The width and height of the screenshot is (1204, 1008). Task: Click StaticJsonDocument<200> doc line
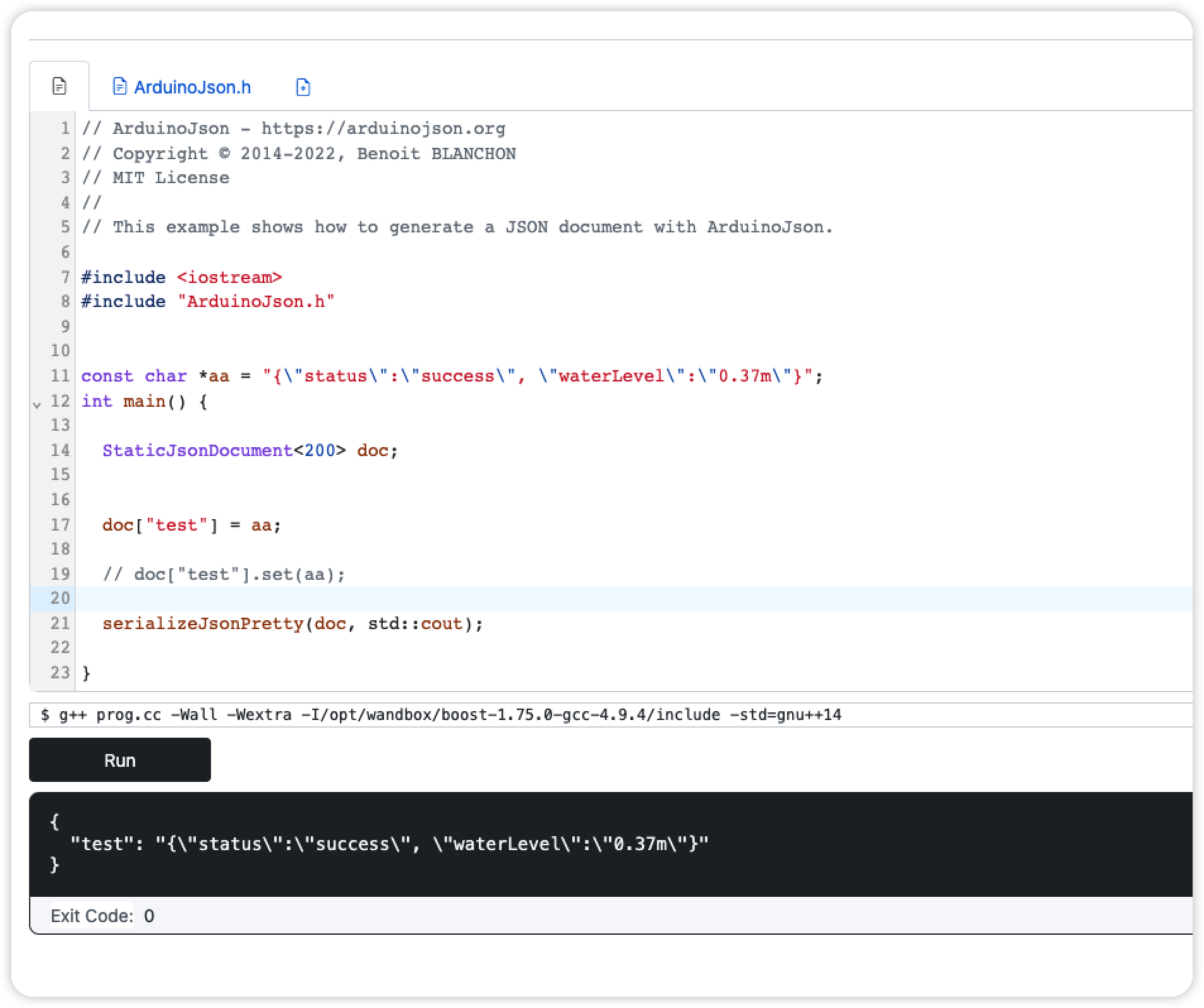pos(250,451)
